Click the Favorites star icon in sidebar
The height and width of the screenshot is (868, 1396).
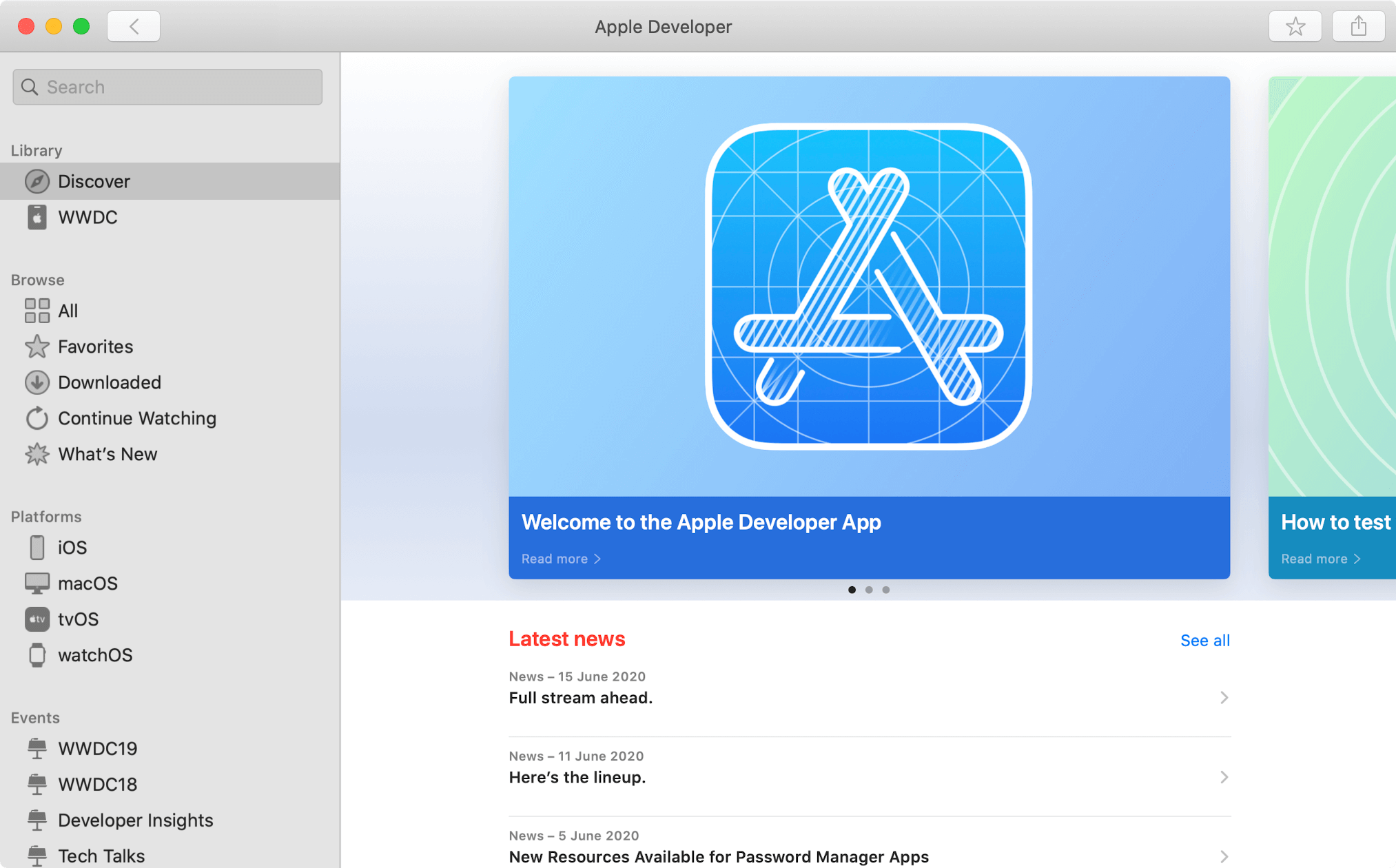click(x=37, y=347)
